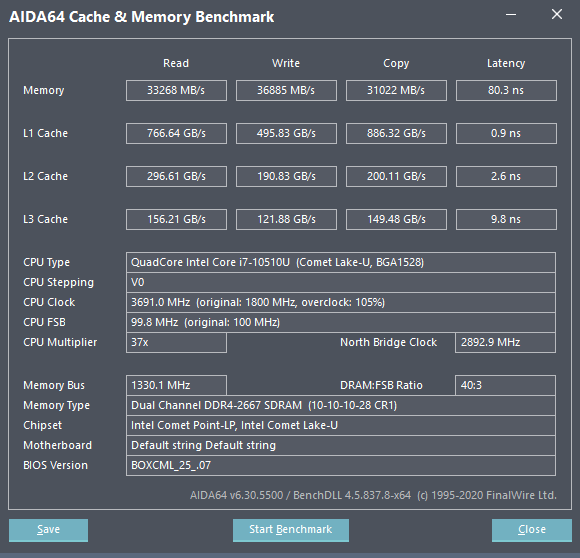Select the CPU Clock 3691.0 MHz field
This screenshot has width=580, height=558.
tap(341, 302)
